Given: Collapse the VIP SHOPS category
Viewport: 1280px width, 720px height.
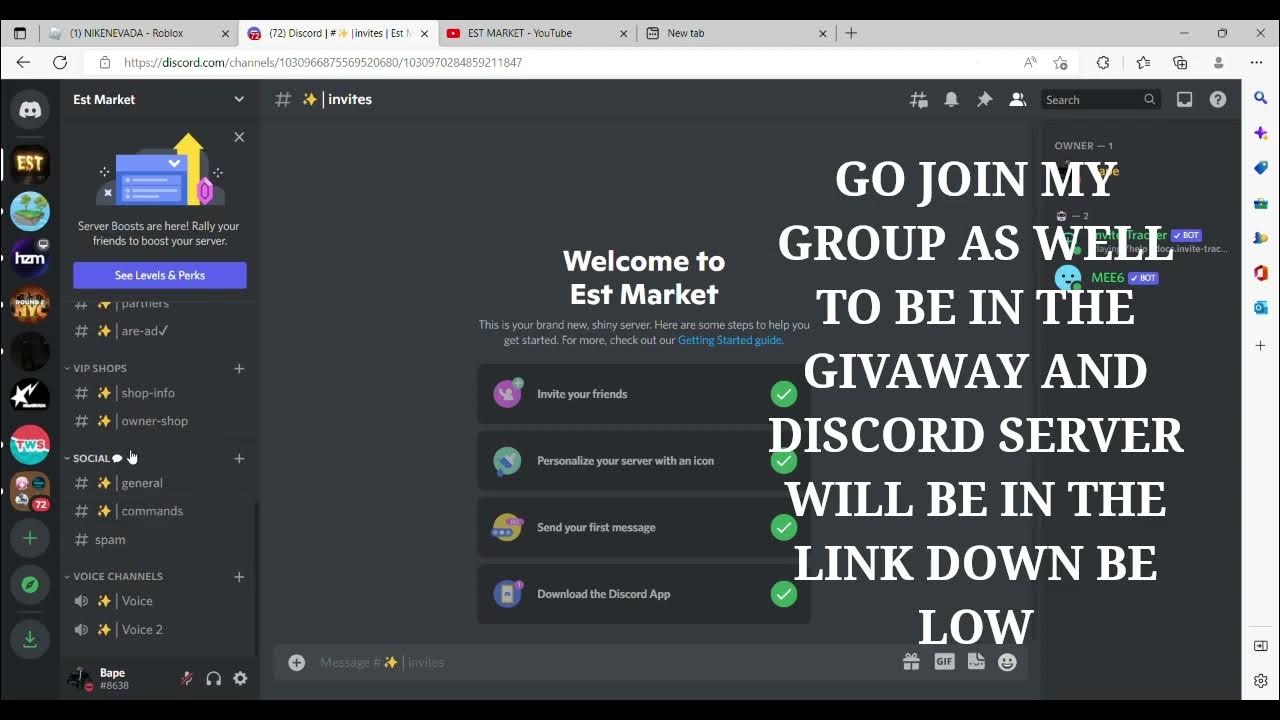Looking at the screenshot, I should tap(99, 368).
